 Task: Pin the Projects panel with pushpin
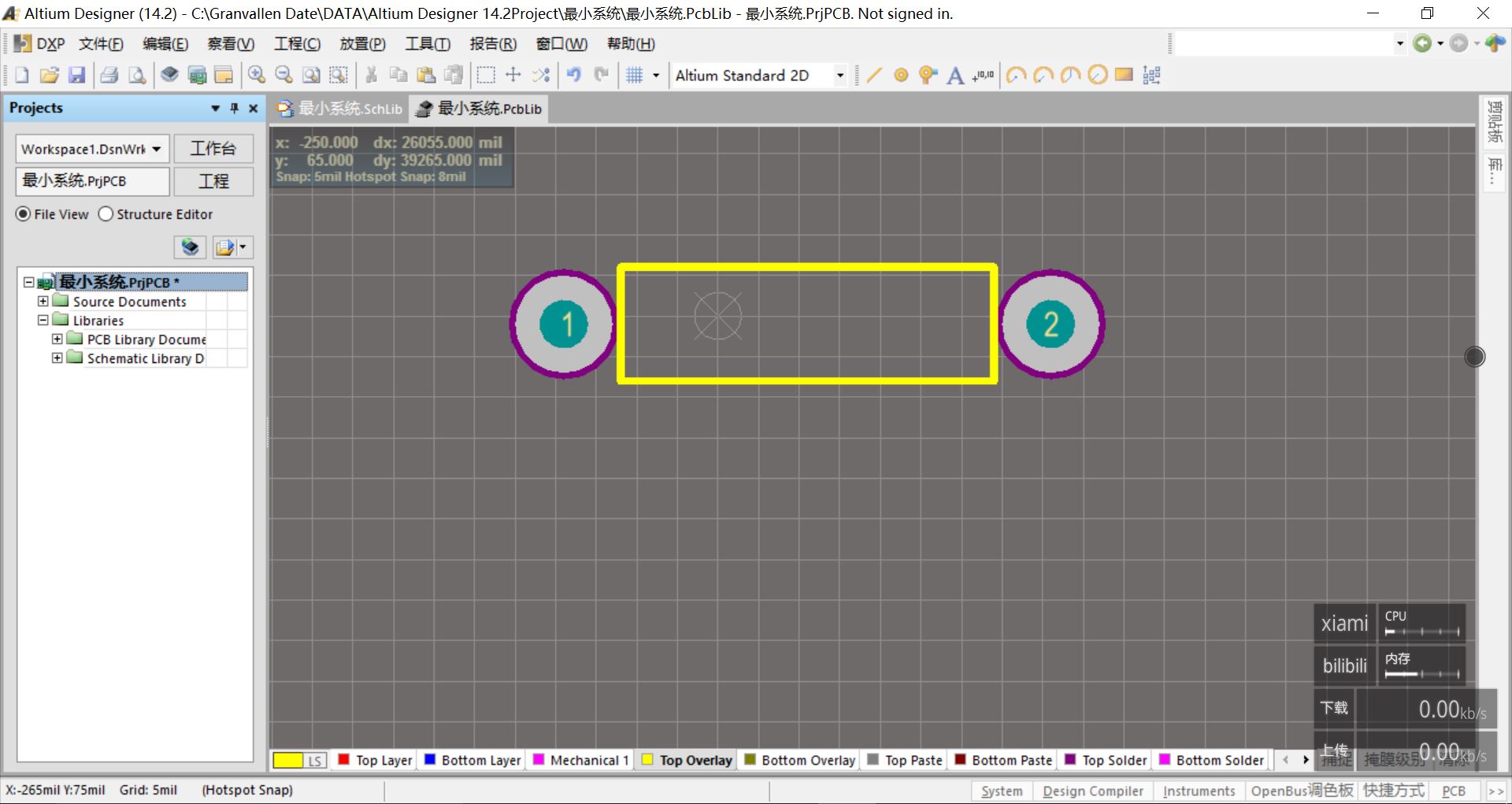234,108
